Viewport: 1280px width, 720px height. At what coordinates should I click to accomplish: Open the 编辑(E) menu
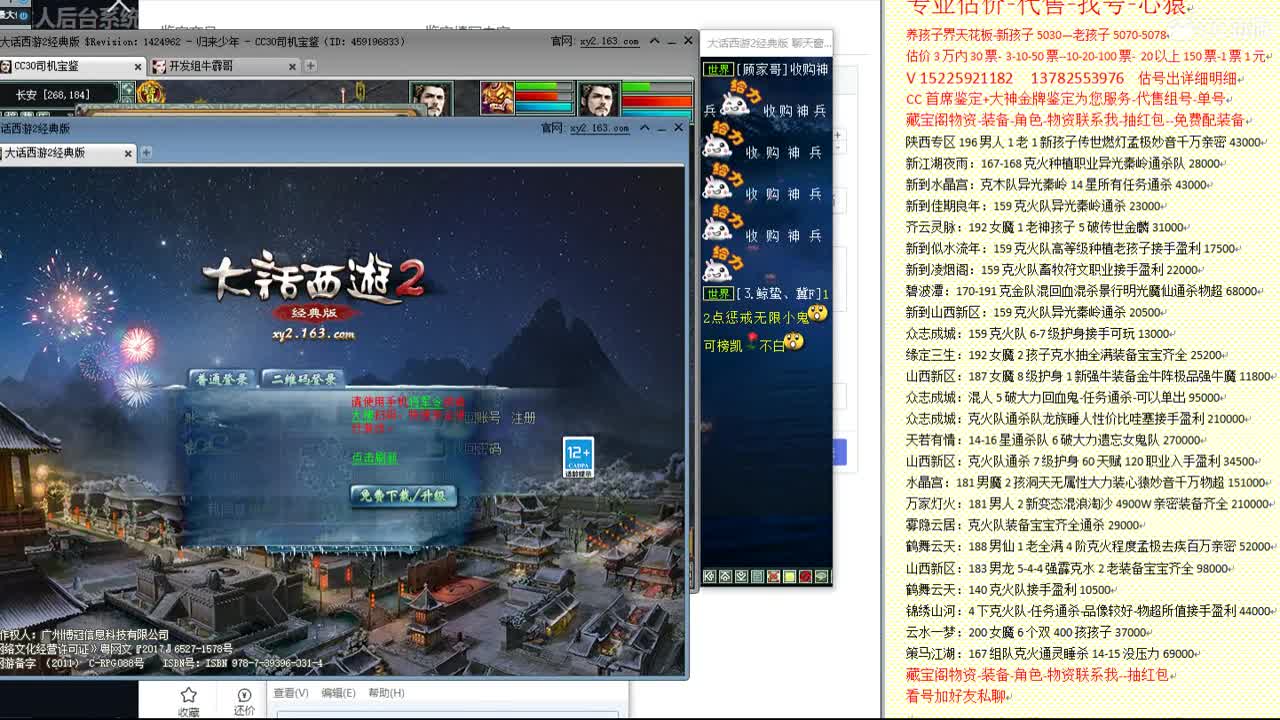point(338,693)
